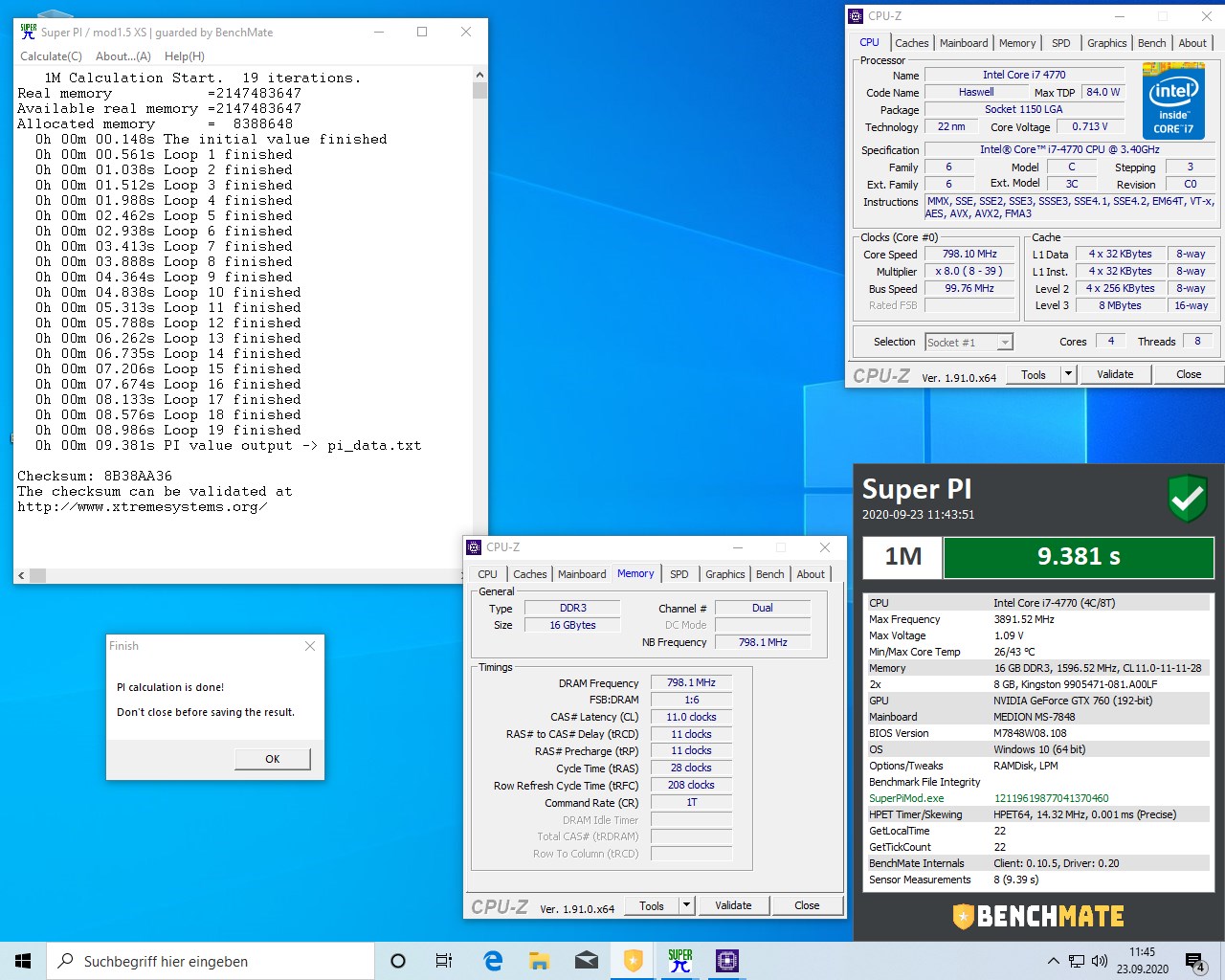Switch to Graphics tab in lower CPU-Z
The width and height of the screenshot is (1225, 980).
pyautogui.click(x=725, y=574)
